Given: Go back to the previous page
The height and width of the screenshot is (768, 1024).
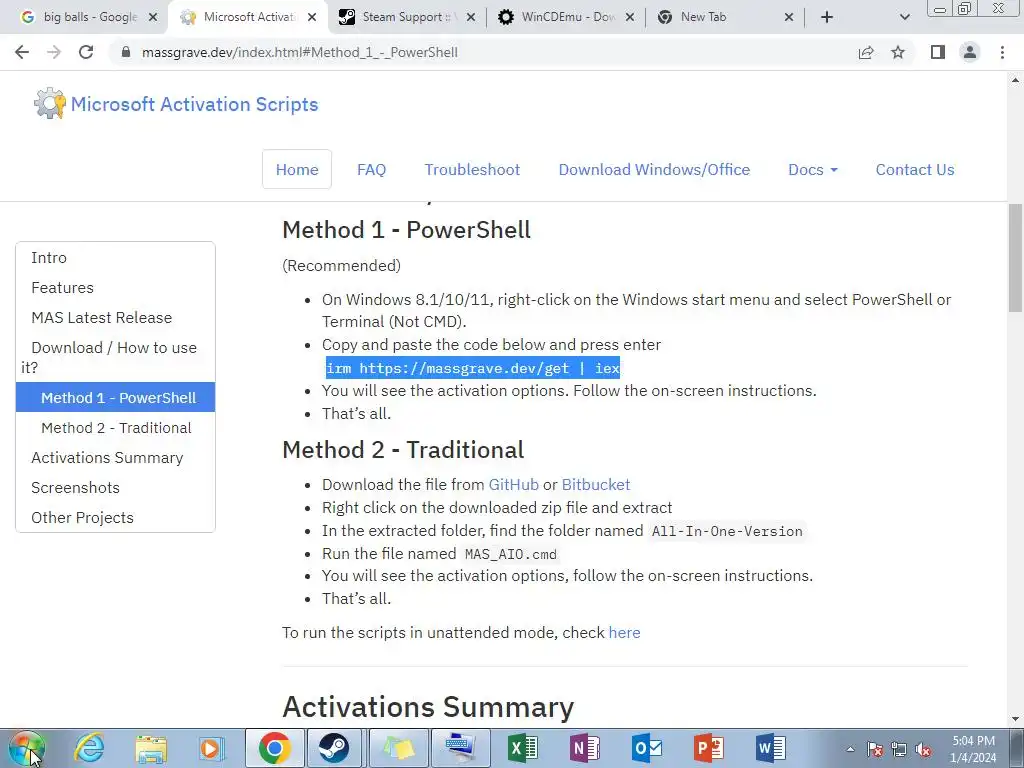Looking at the screenshot, I should (22, 52).
